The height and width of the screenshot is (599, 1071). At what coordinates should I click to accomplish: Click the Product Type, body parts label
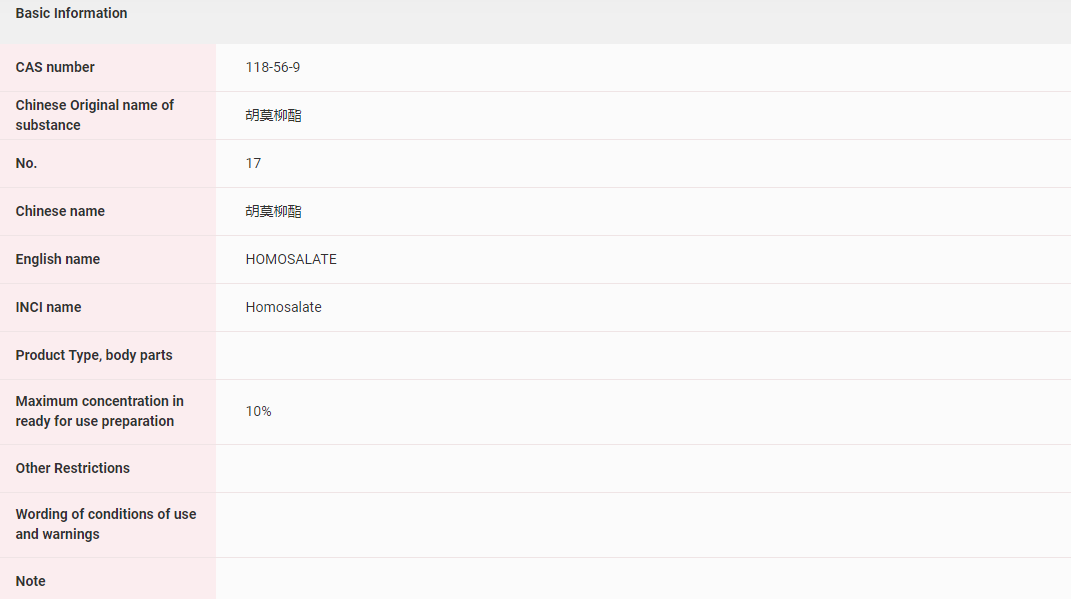(94, 356)
